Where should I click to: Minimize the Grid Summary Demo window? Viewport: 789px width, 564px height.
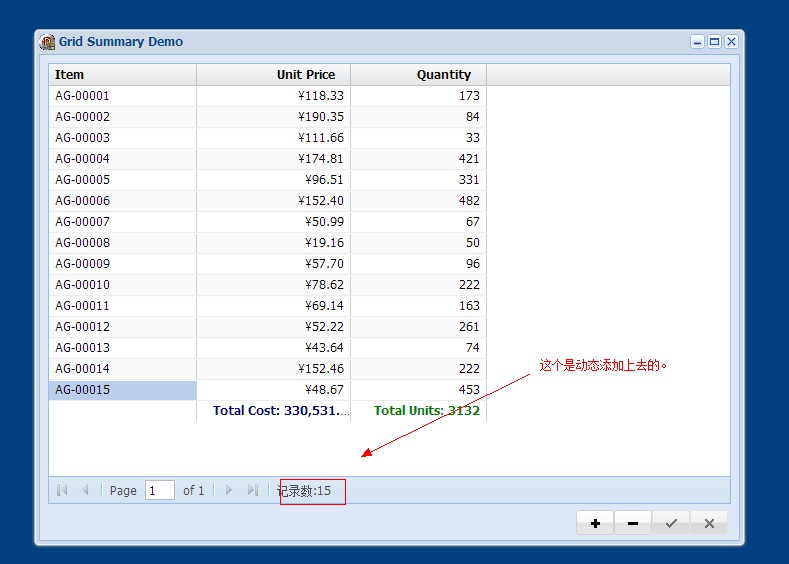pyautogui.click(x=697, y=42)
